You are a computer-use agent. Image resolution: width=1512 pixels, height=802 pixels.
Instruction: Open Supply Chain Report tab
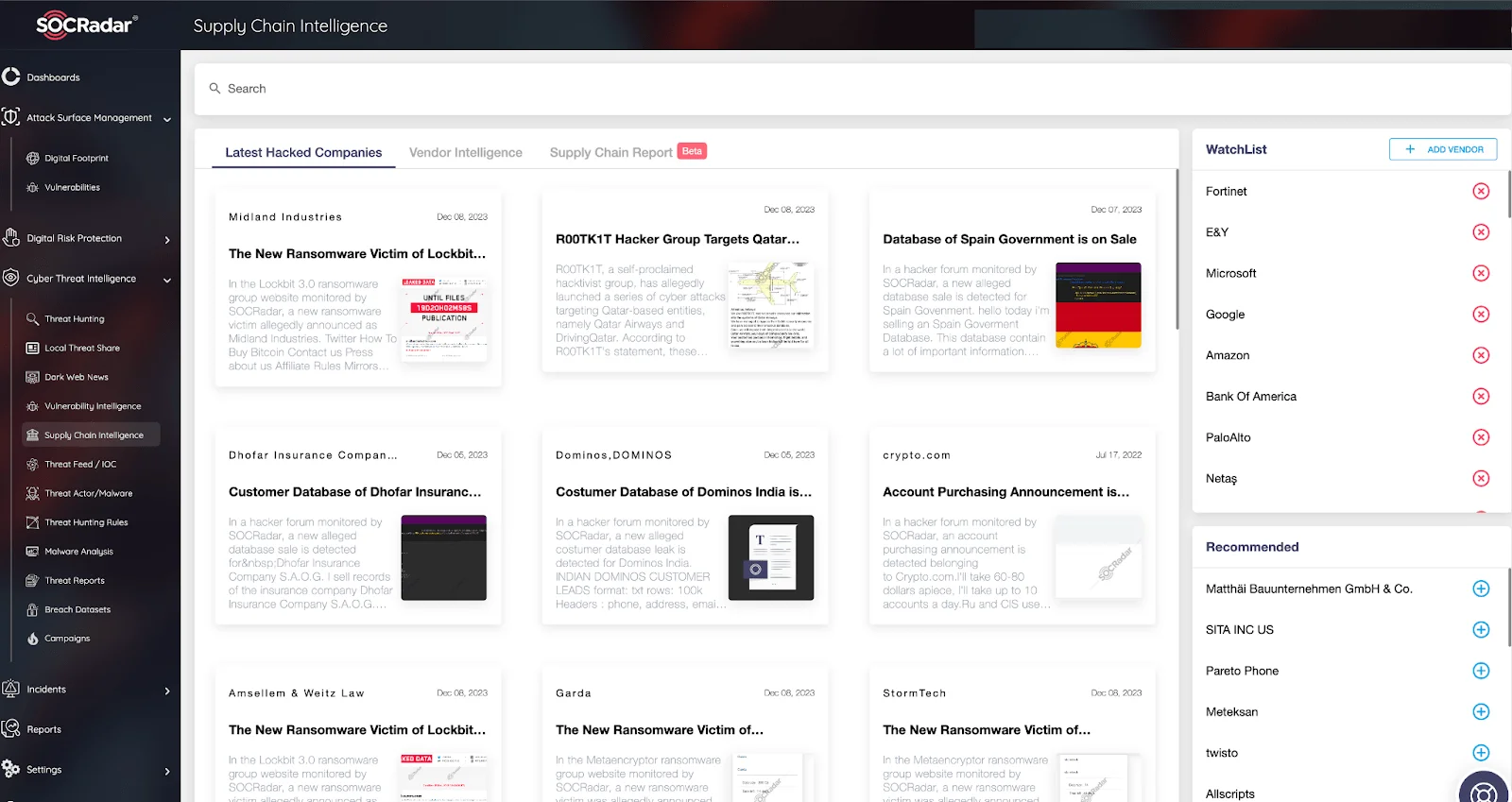611,152
